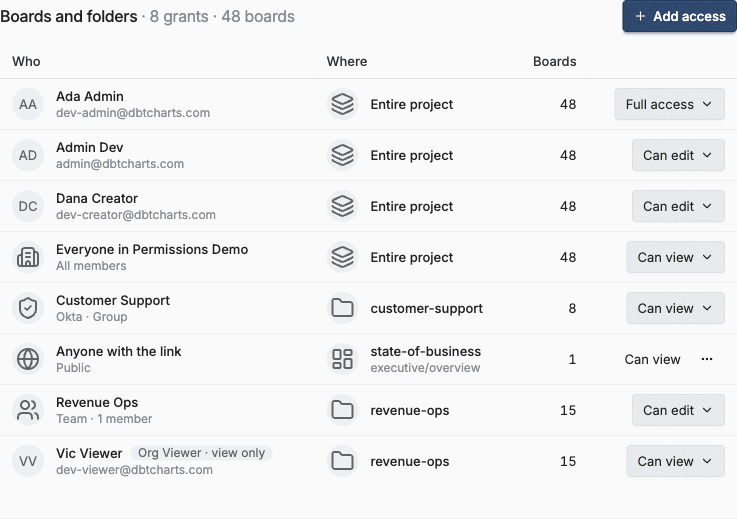Open Dana Creator's Can edit dropdown
Image resolution: width=737 pixels, height=519 pixels.
pyautogui.click(x=678, y=206)
